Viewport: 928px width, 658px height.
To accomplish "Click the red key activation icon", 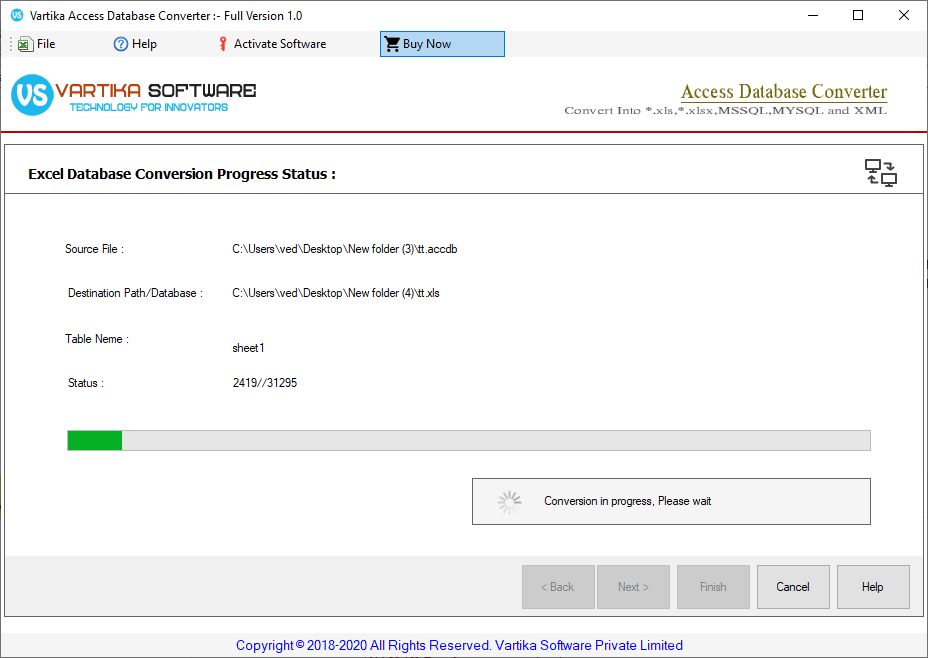I will (x=223, y=44).
